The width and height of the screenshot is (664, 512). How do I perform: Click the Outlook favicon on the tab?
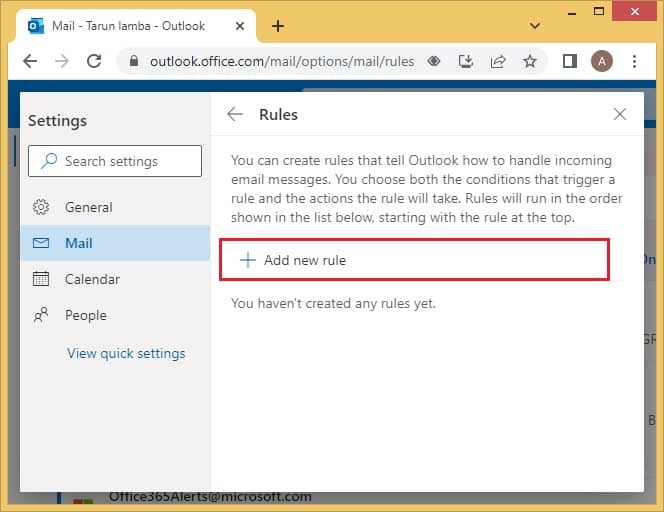coord(36,26)
